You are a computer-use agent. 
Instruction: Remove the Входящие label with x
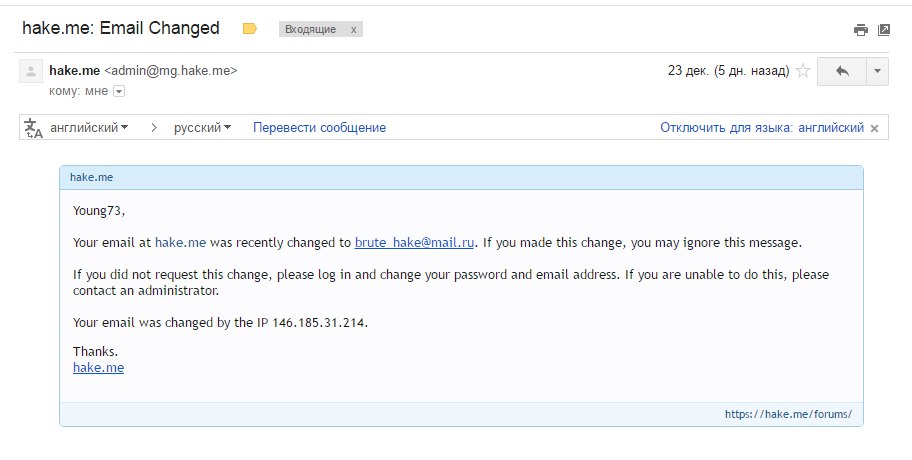(353, 29)
